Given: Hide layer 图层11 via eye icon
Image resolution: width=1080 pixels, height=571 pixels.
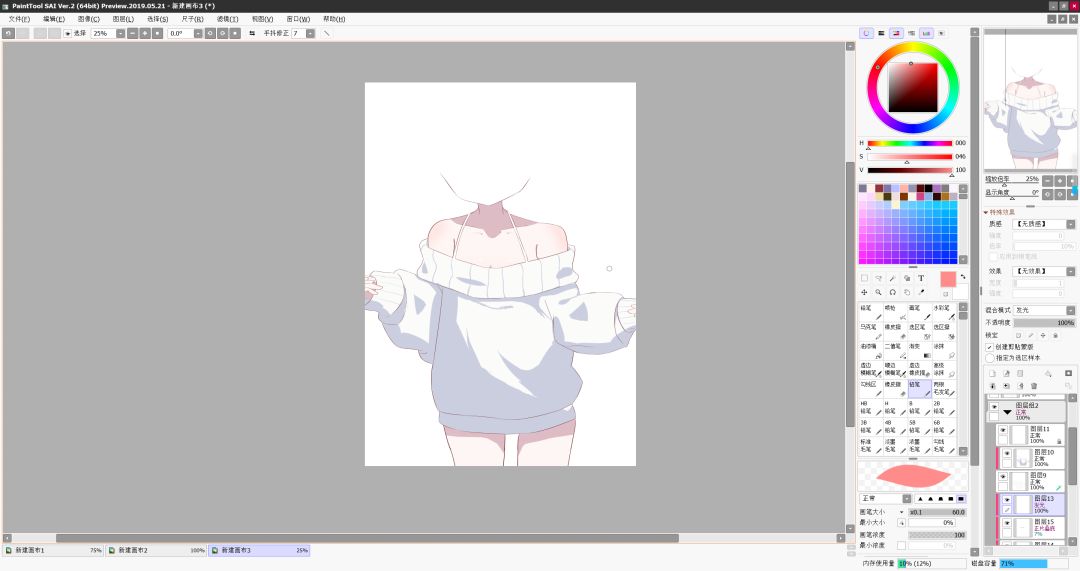Looking at the screenshot, I should 1003,430.
